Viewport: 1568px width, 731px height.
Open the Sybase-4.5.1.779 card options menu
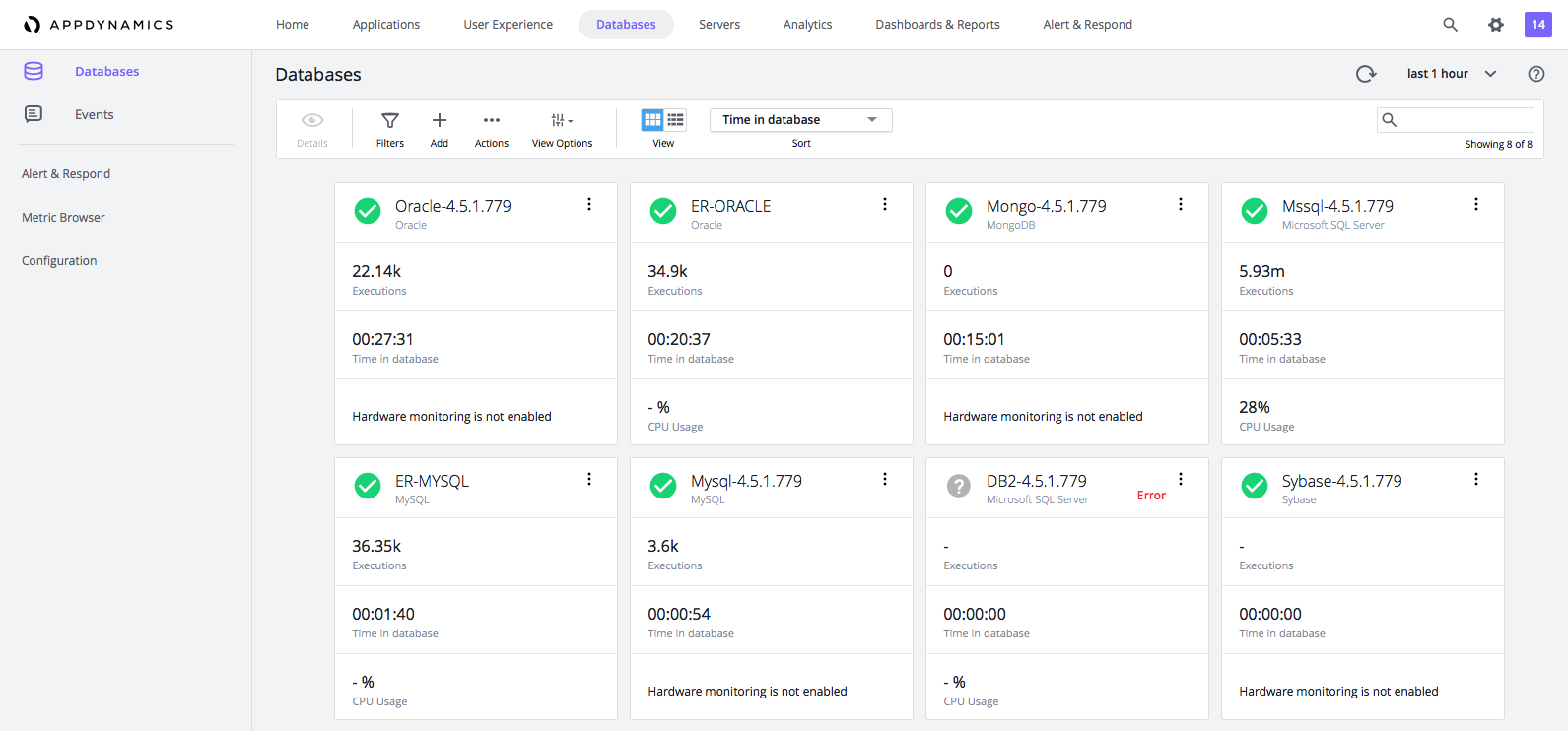[x=1476, y=479]
